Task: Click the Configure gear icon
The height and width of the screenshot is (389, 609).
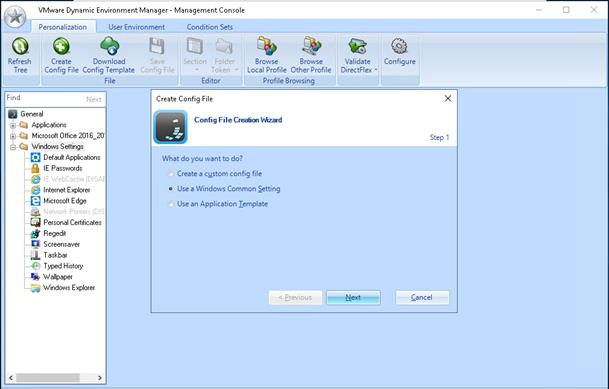Action: pos(399,47)
